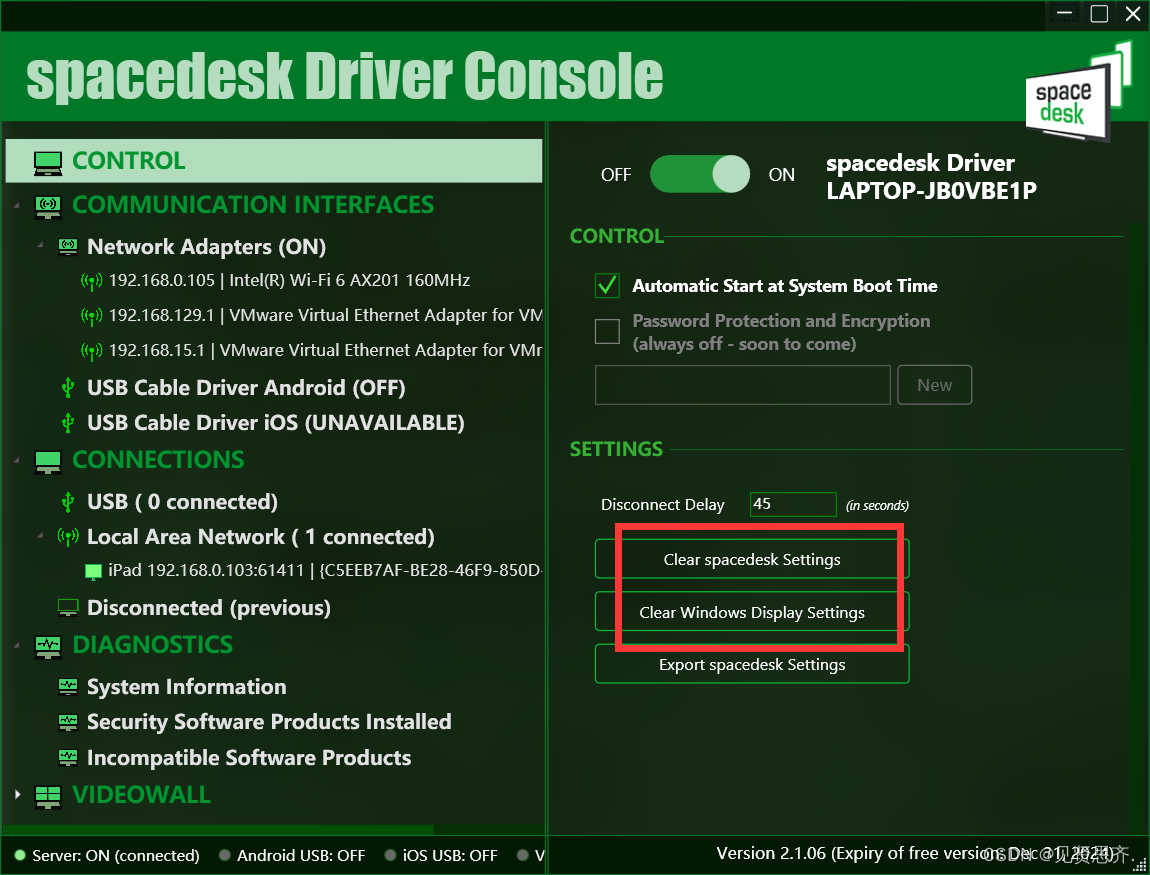The image size is (1150, 875).
Task: Click the System Information icon
Action: pyautogui.click(x=68, y=687)
